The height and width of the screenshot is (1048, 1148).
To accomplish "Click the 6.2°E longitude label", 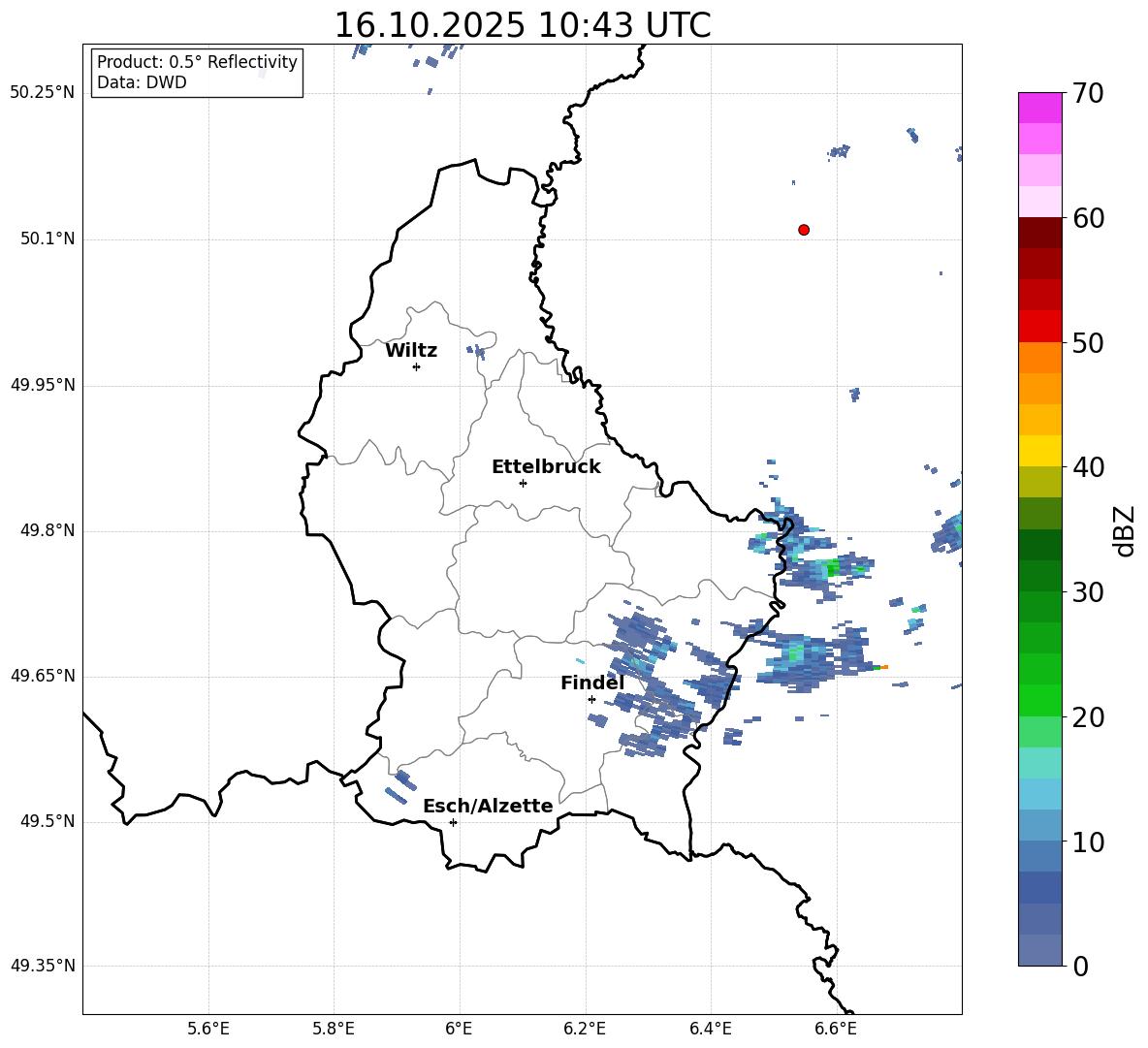I will pyautogui.click(x=585, y=1030).
